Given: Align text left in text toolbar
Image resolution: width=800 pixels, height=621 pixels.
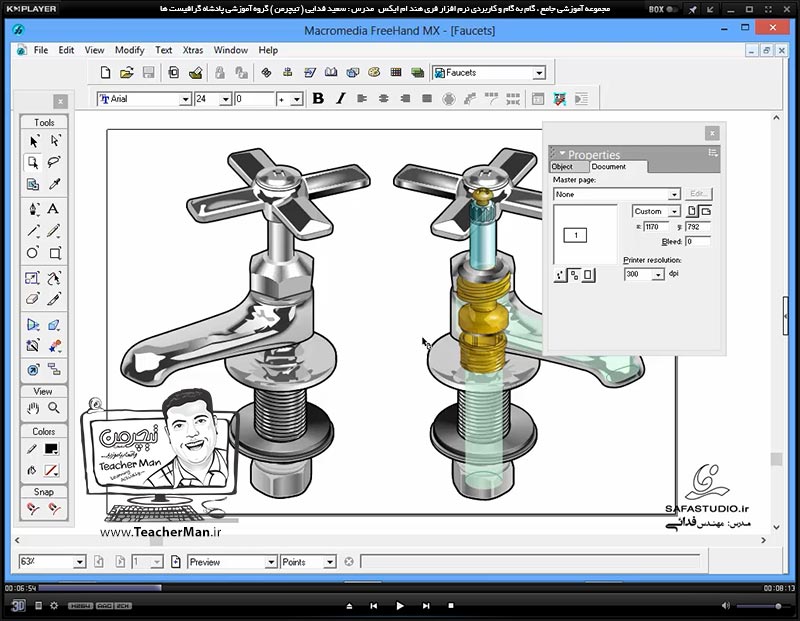Looking at the screenshot, I should pyautogui.click(x=362, y=98).
